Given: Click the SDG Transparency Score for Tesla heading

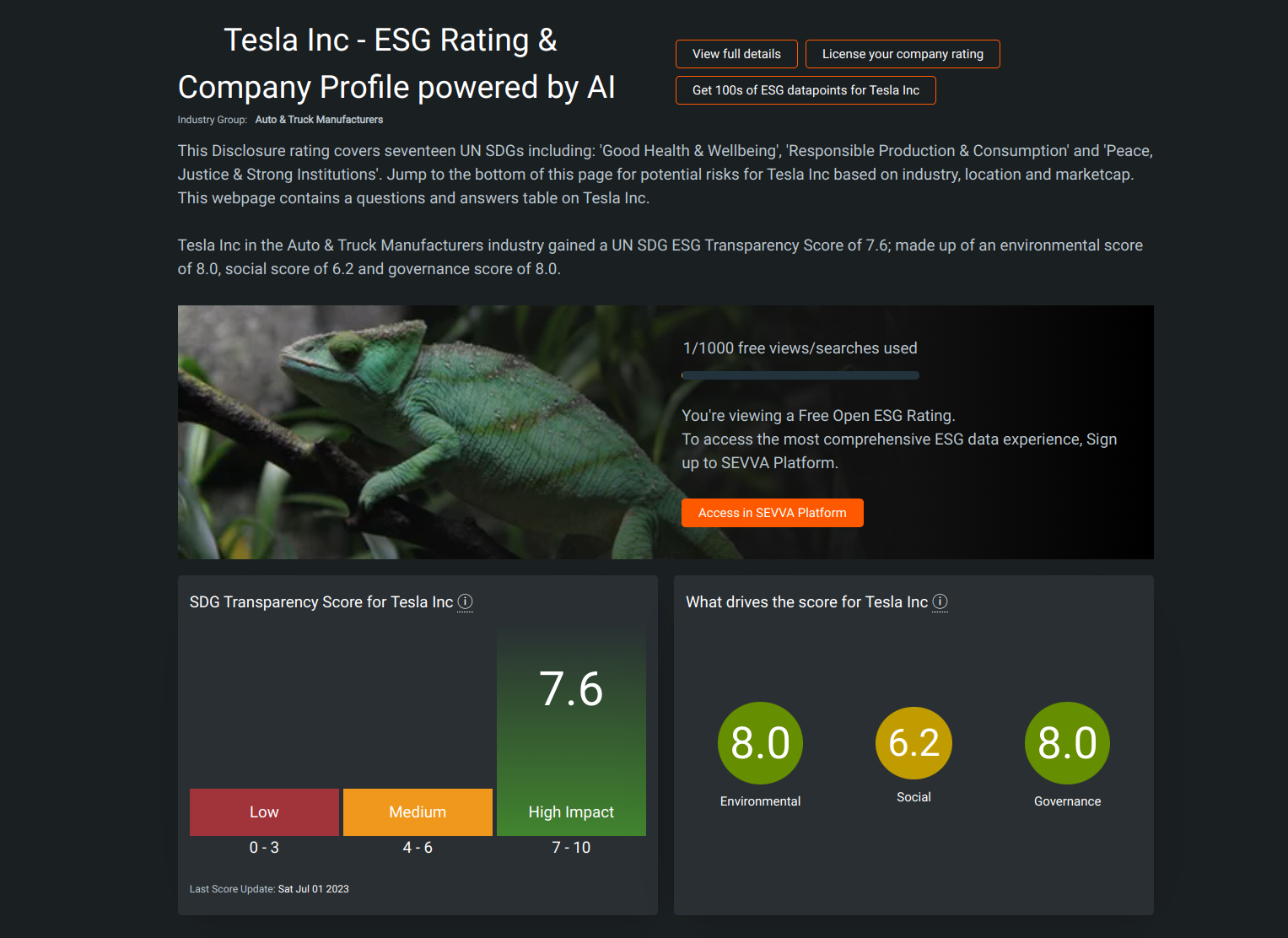Looking at the screenshot, I should coord(321,602).
